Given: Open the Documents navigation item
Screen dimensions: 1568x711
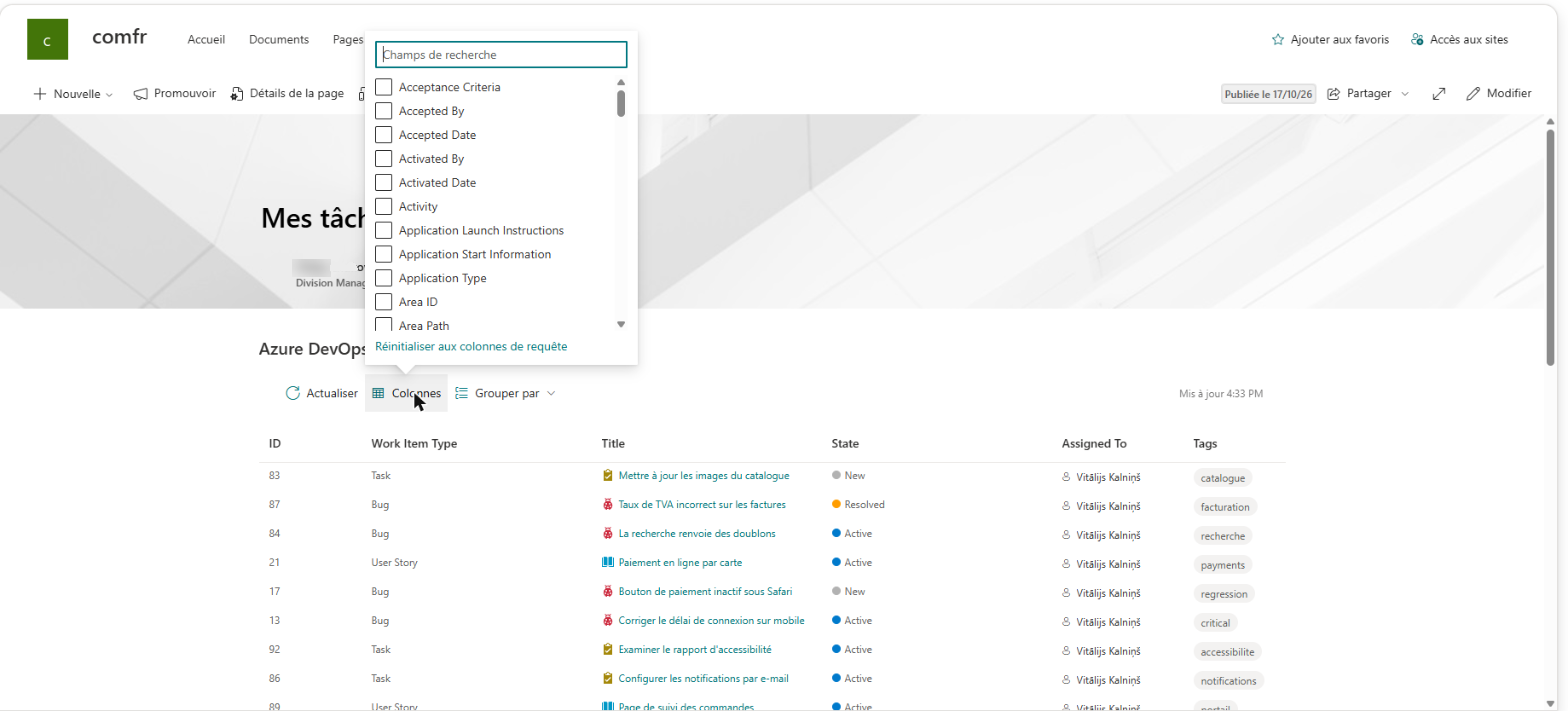Looking at the screenshot, I should click(279, 40).
